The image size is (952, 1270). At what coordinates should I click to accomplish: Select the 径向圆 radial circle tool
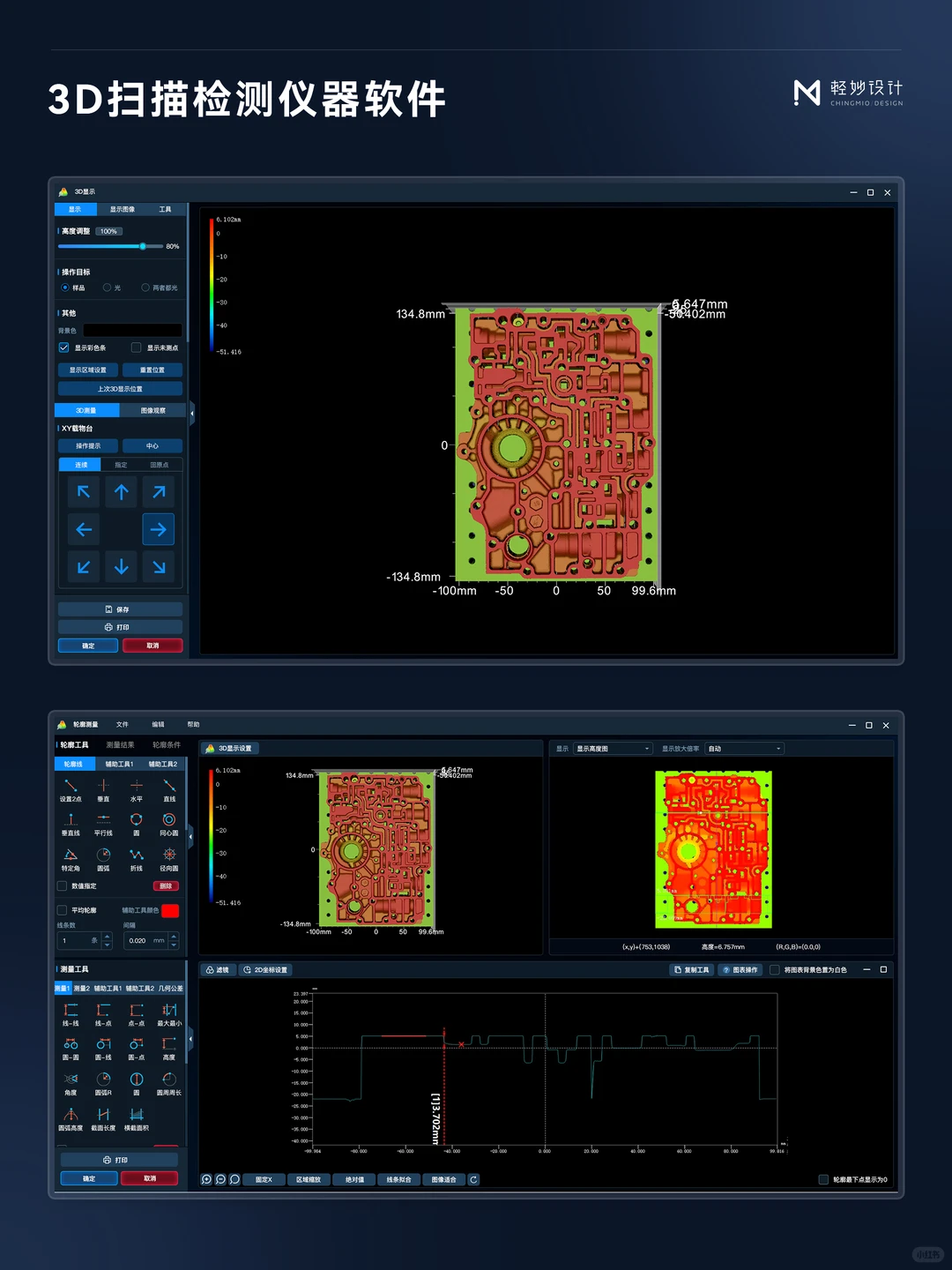169,859
